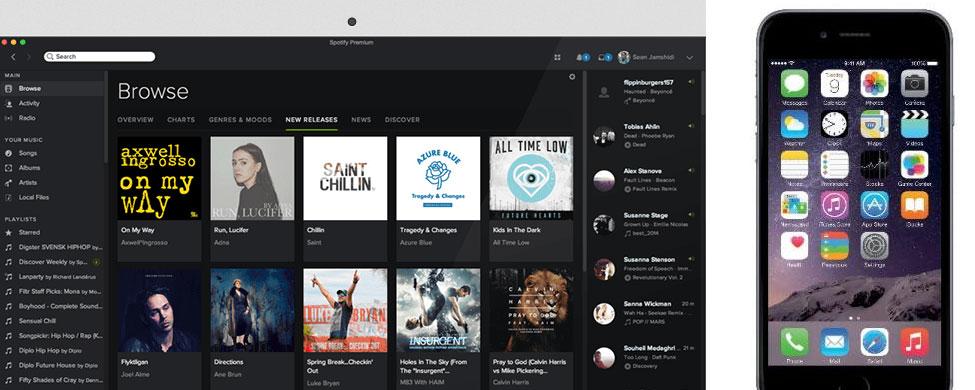Go back with the left arrow icon

[x=13, y=57]
